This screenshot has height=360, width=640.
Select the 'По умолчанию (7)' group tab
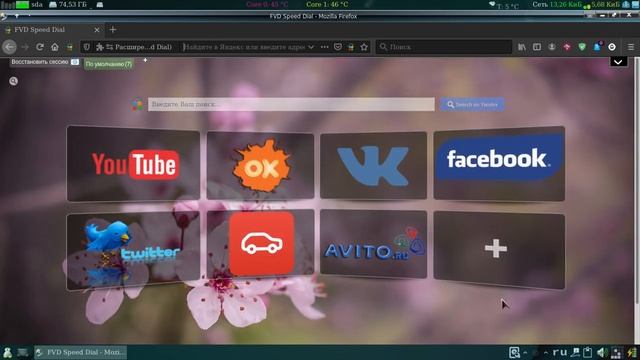(109, 64)
